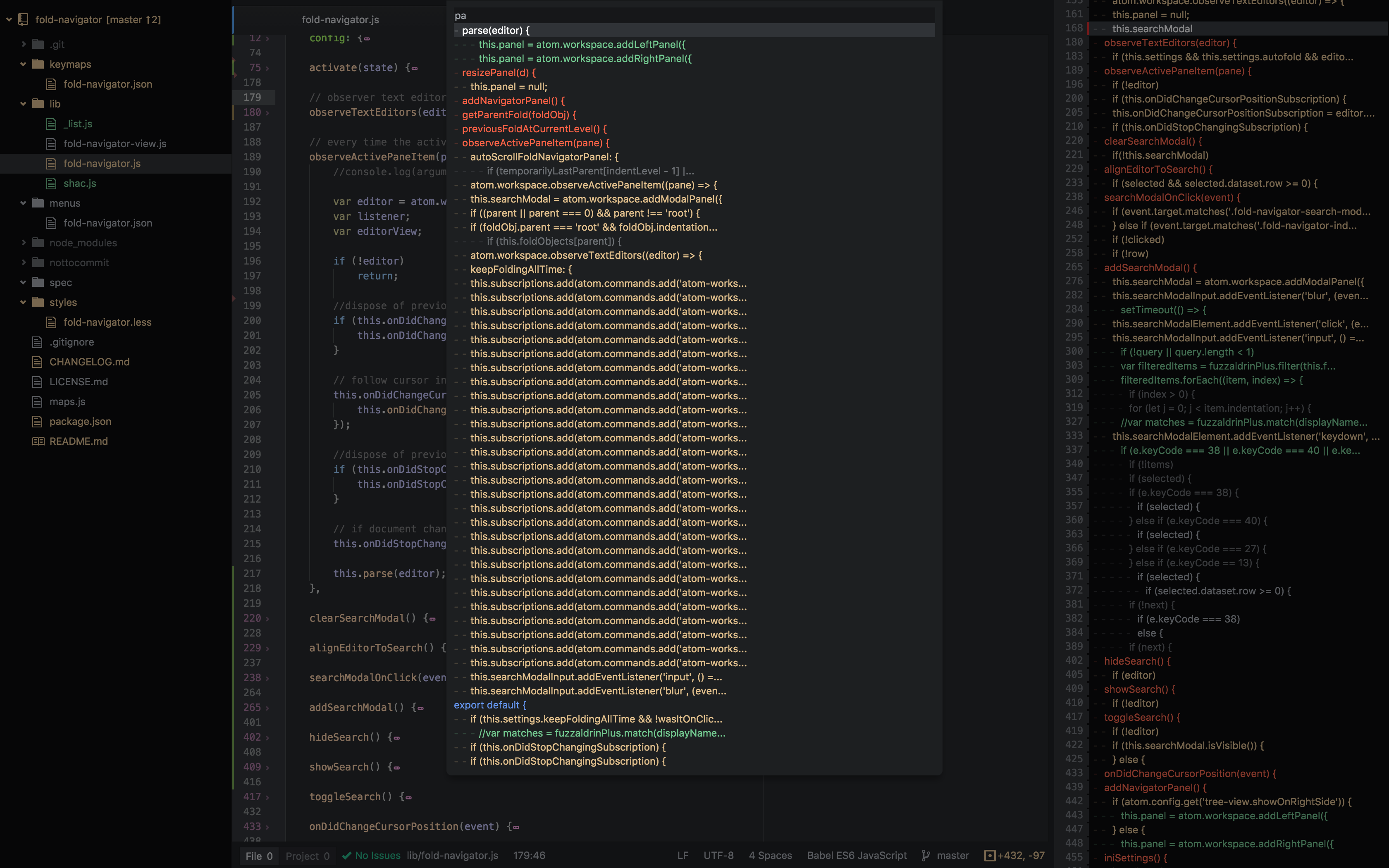Expand the .git folder

tap(23, 44)
